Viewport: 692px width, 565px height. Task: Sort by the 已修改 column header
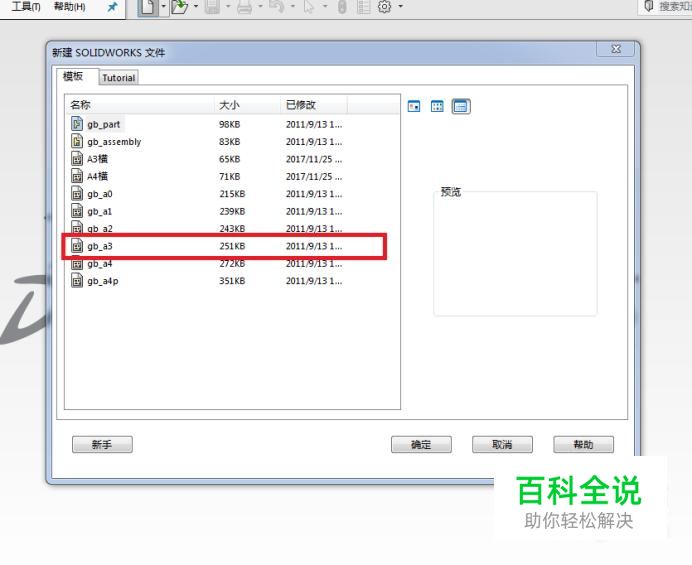pos(314,105)
